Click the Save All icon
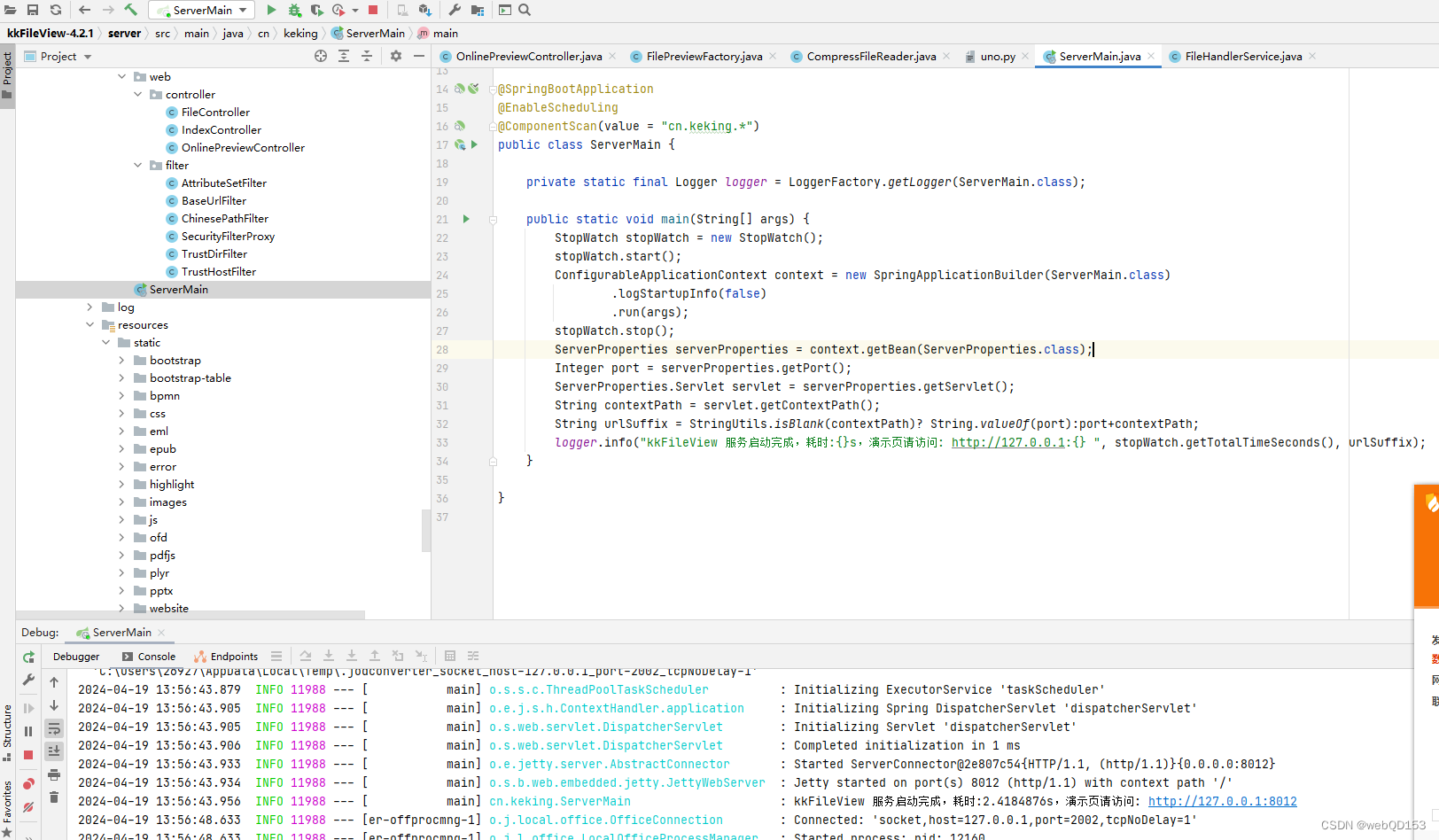Screen dimensions: 1439x840 coord(33,10)
